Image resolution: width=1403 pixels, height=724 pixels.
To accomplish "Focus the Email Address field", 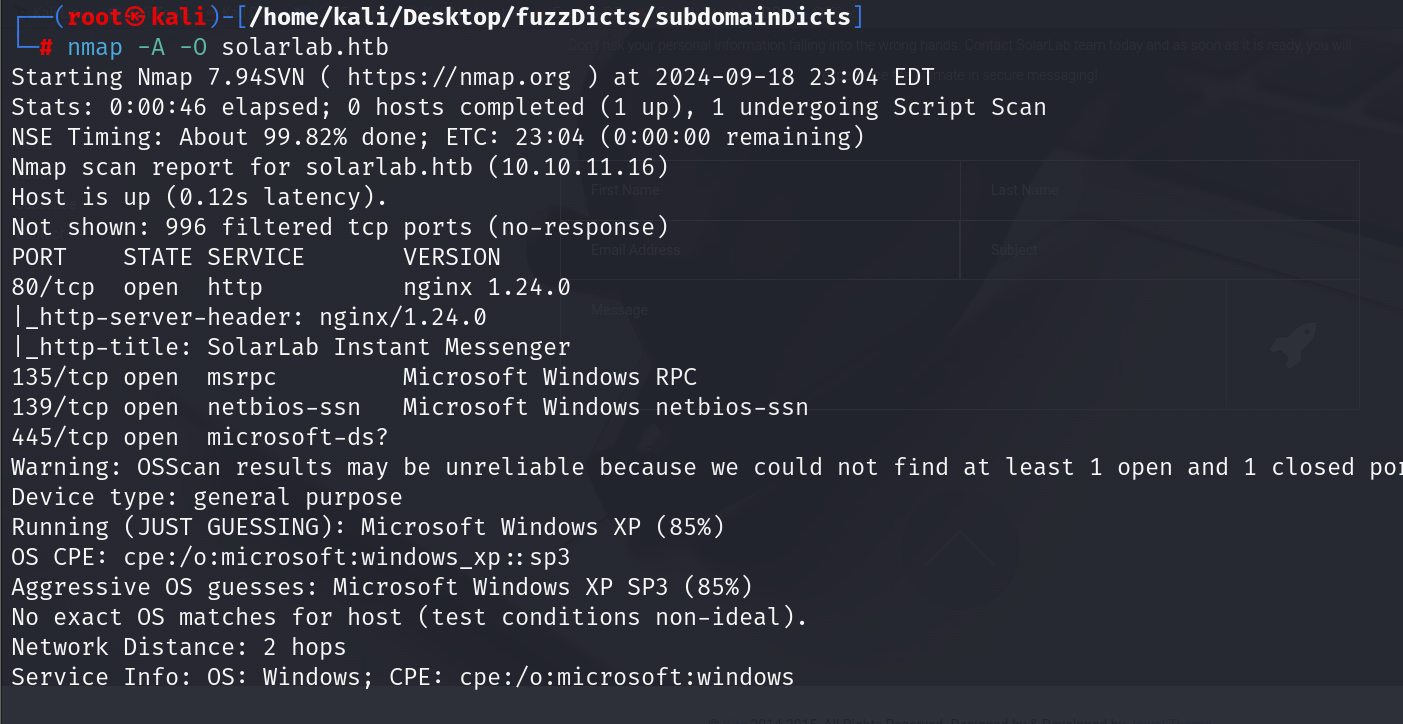I will click(x=760, y=250).
